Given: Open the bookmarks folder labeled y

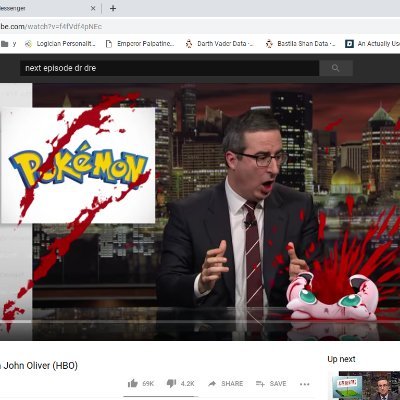Looking at the screenshot, I should pos(8,44).
